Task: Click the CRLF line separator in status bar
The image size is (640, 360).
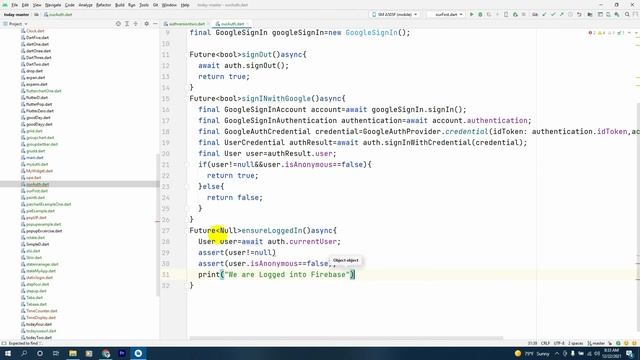Action: click(x=545, y=343)
